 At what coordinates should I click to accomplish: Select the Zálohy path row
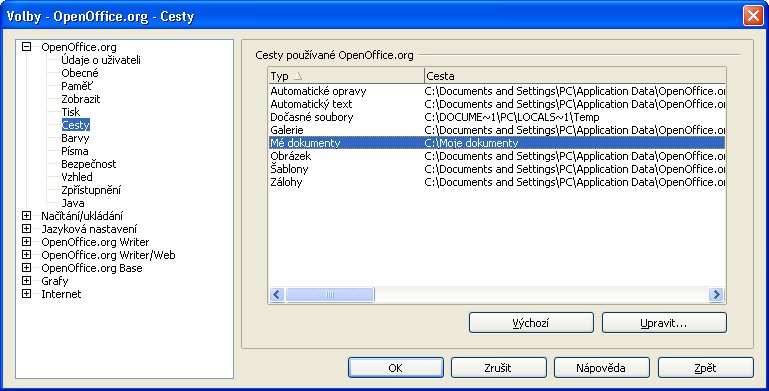[x=497, y=182]
